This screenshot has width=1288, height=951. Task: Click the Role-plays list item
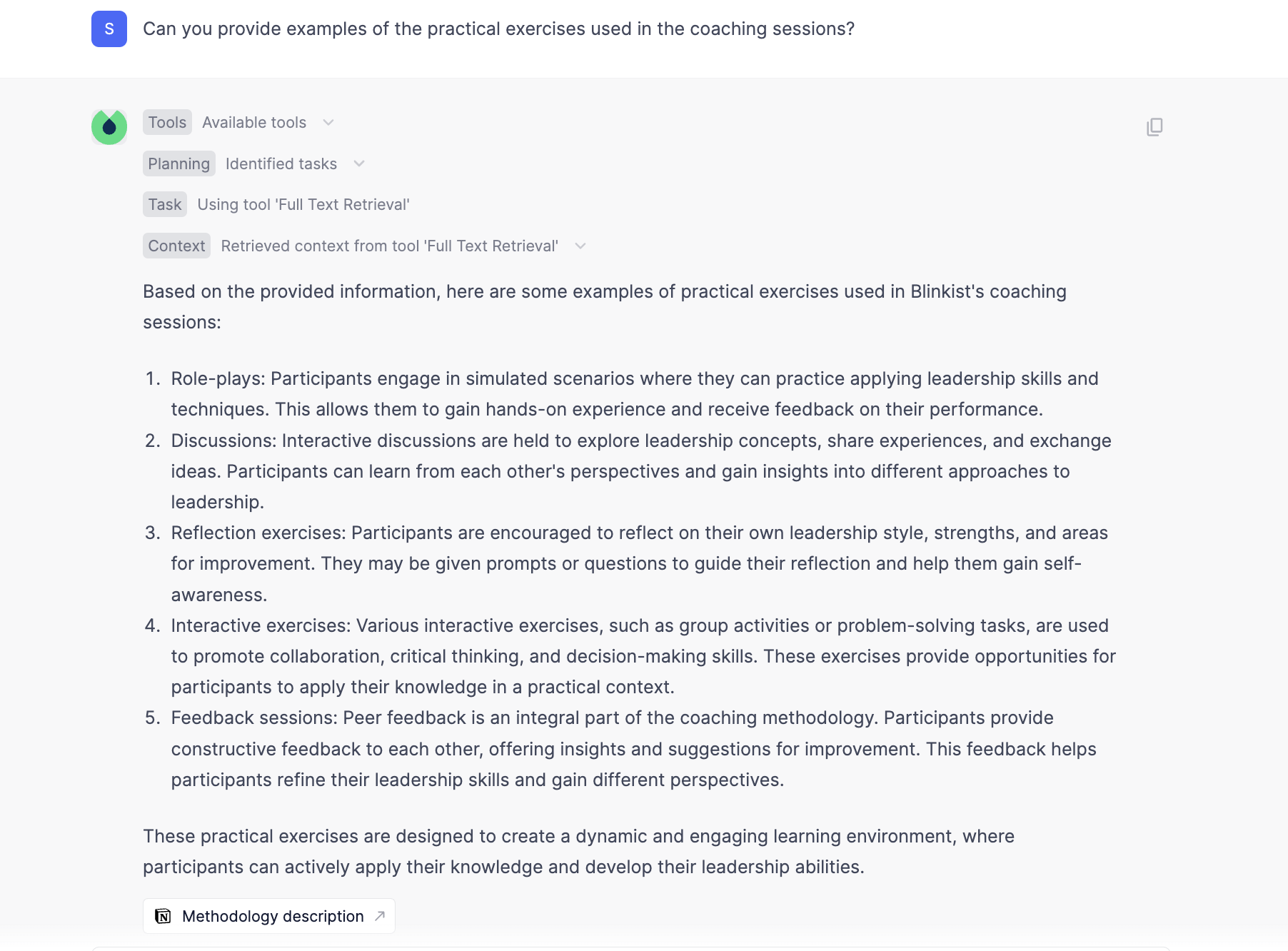(634, 394)
